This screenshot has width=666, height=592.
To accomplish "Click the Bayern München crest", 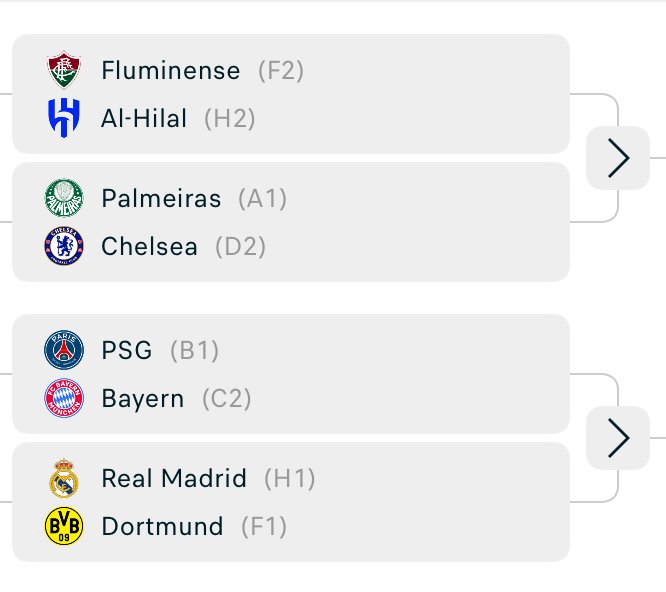I will pos(64,398).
